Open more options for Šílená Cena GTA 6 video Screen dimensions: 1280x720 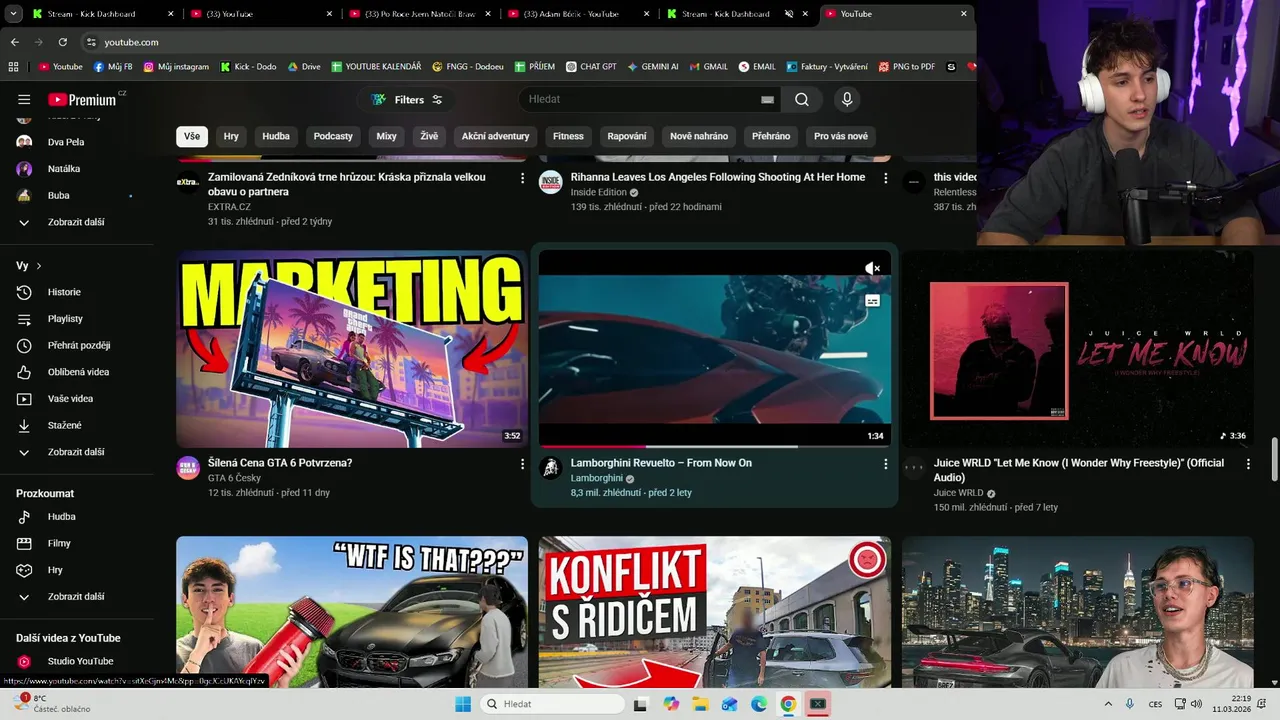(x=522, y=464)
